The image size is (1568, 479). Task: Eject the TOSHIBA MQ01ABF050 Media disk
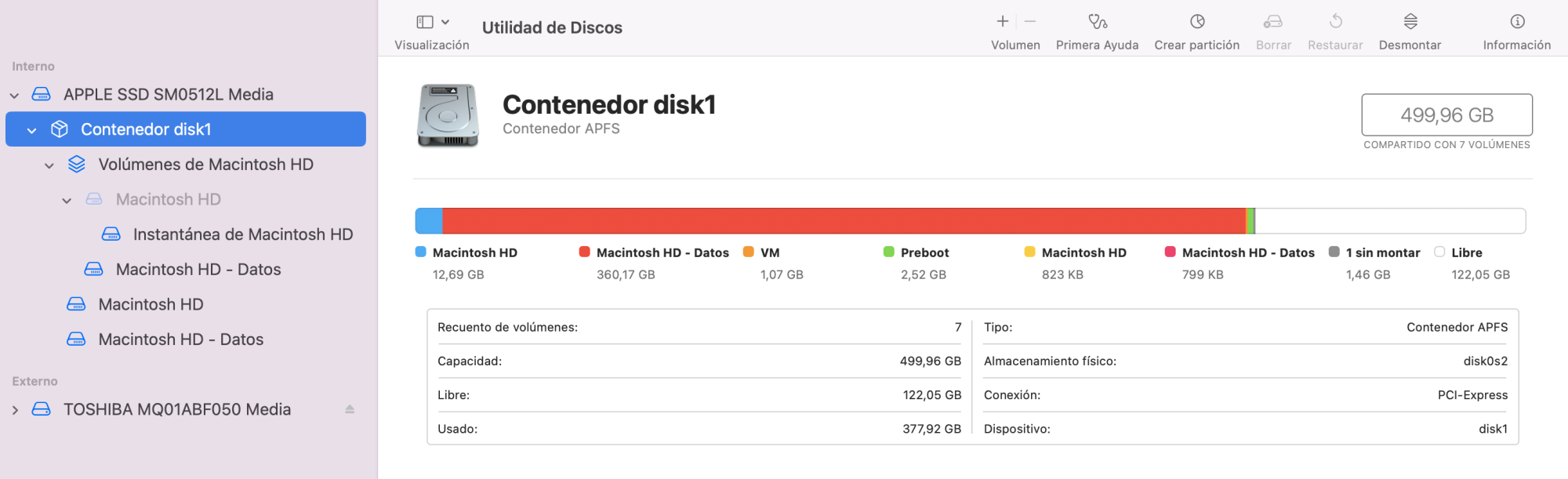(350, 409)
